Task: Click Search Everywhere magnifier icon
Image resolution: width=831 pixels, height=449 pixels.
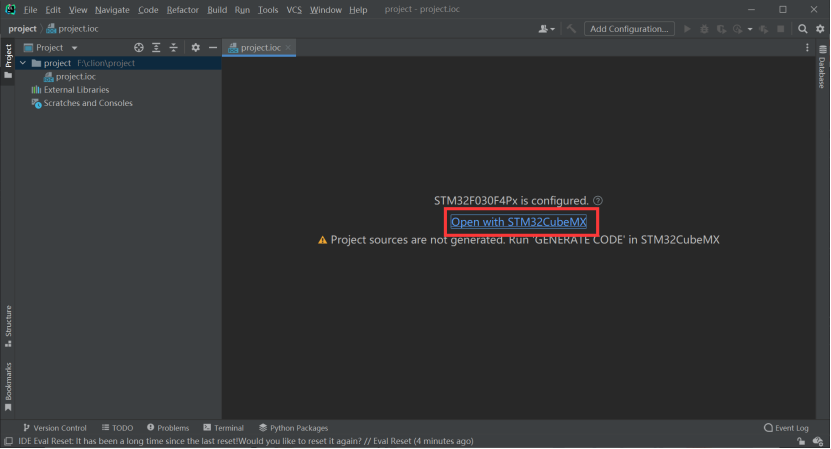Action: coord(803,29)
